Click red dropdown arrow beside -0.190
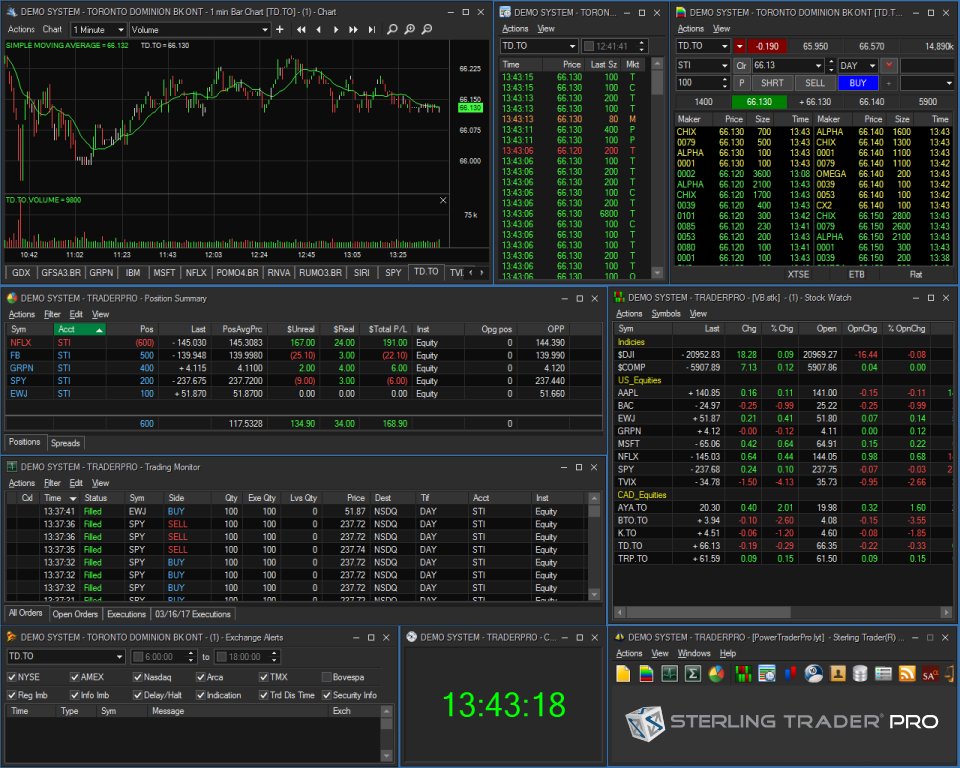Viewport: 960px width, 768px height. click(740, 46)
